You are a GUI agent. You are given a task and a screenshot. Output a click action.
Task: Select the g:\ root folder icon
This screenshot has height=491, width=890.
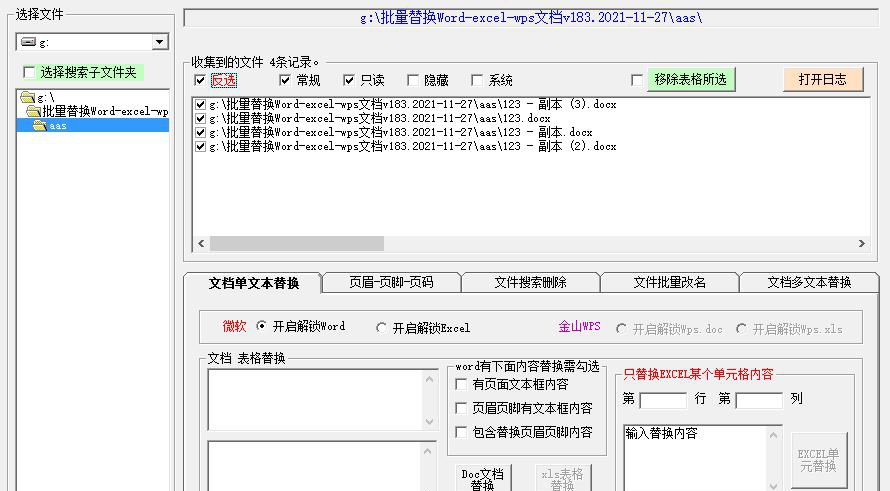pos(27,97)
